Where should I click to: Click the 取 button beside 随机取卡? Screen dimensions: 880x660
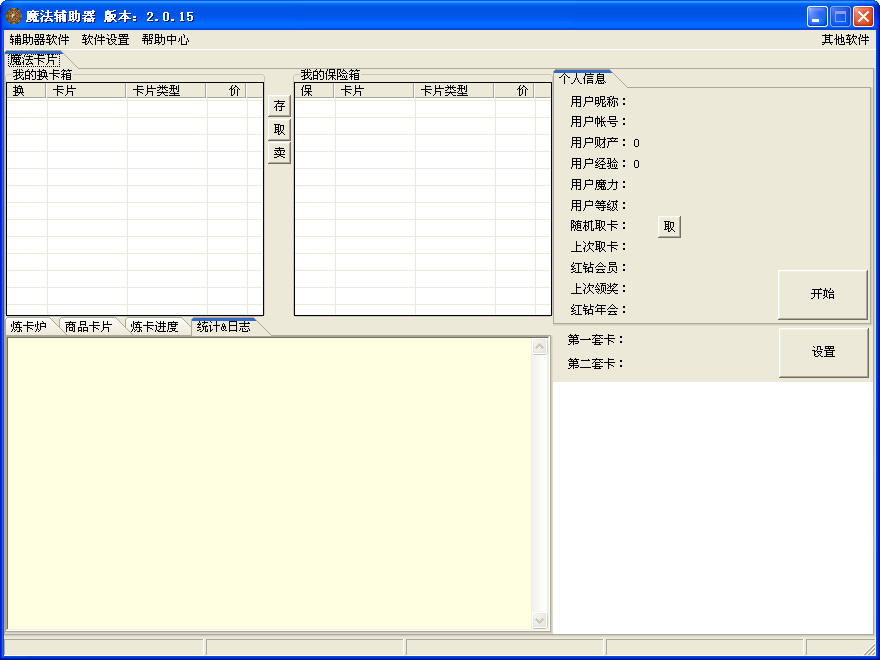pyautogui.click(x=669, y=227)
